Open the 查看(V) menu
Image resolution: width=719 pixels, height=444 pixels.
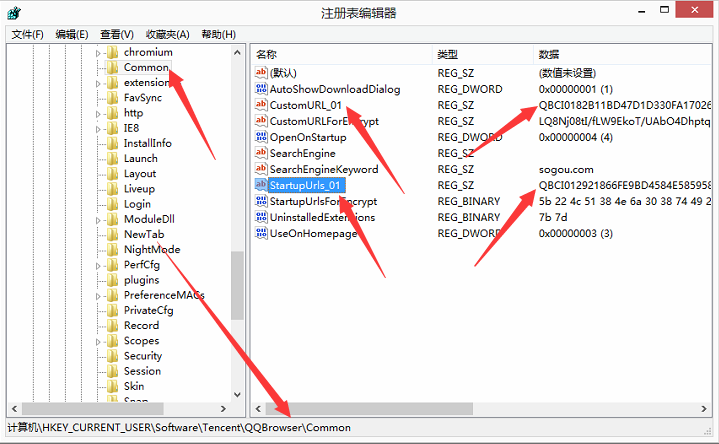[117, 34]
